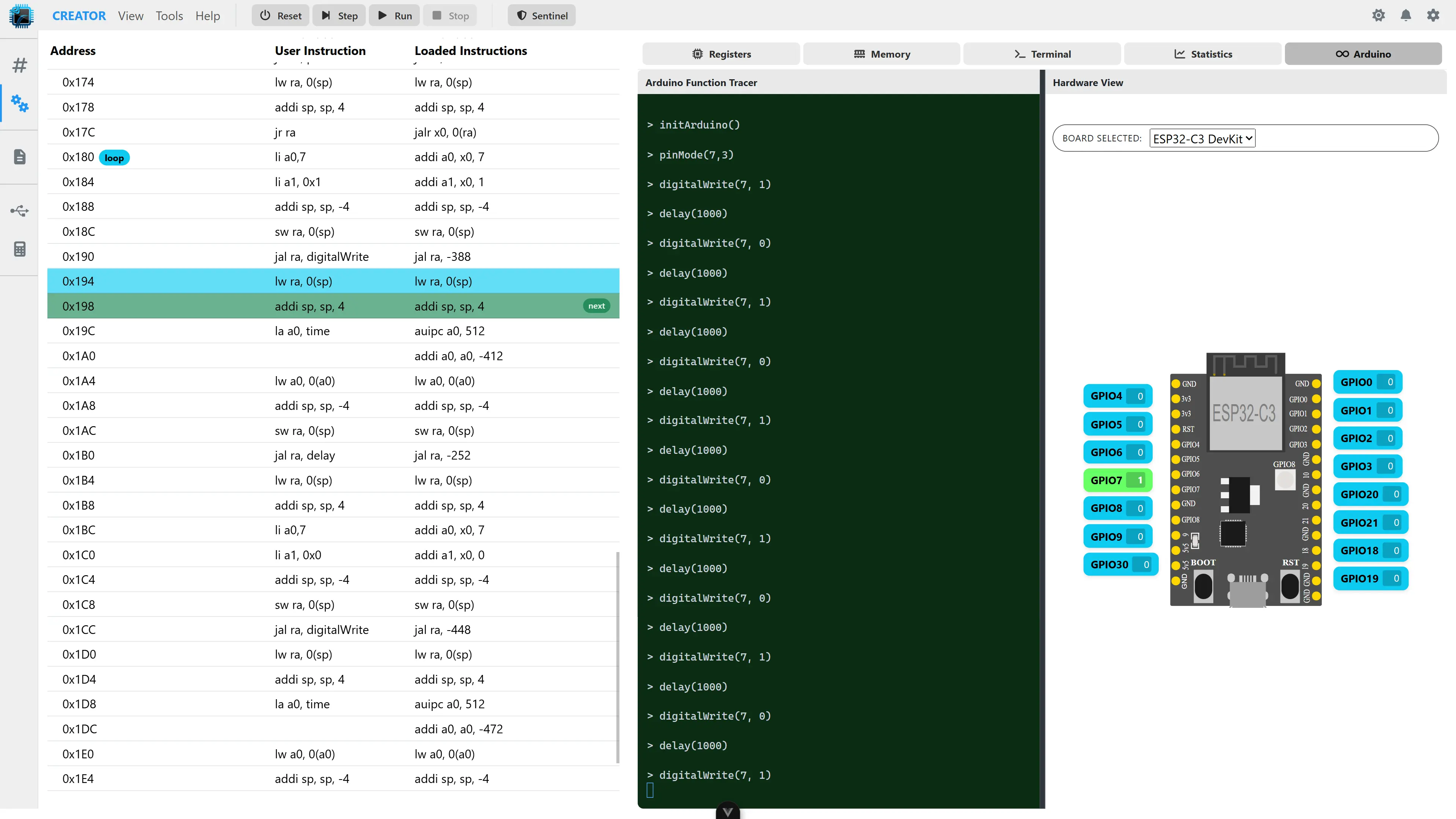Open the notifications bell
1456x819 pixels.
click(1406, 15)
